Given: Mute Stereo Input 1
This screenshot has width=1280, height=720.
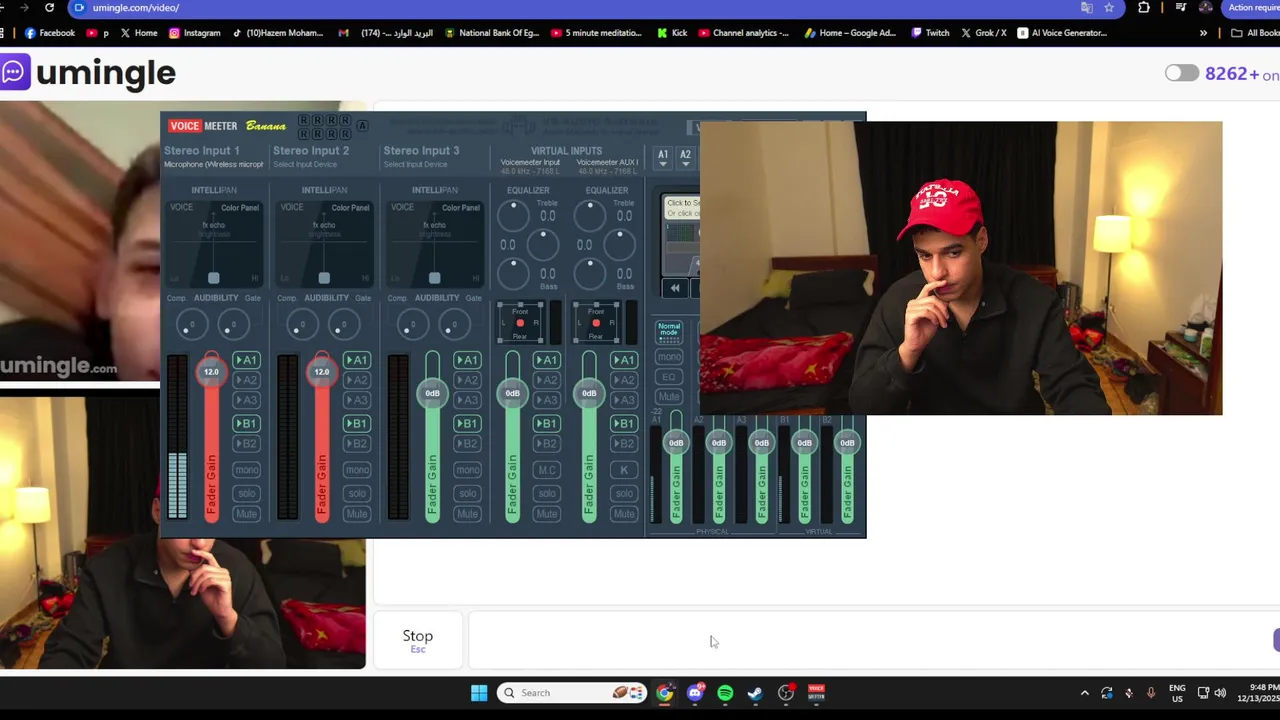Looking at the screenshot, I should (x=246, y=514).
